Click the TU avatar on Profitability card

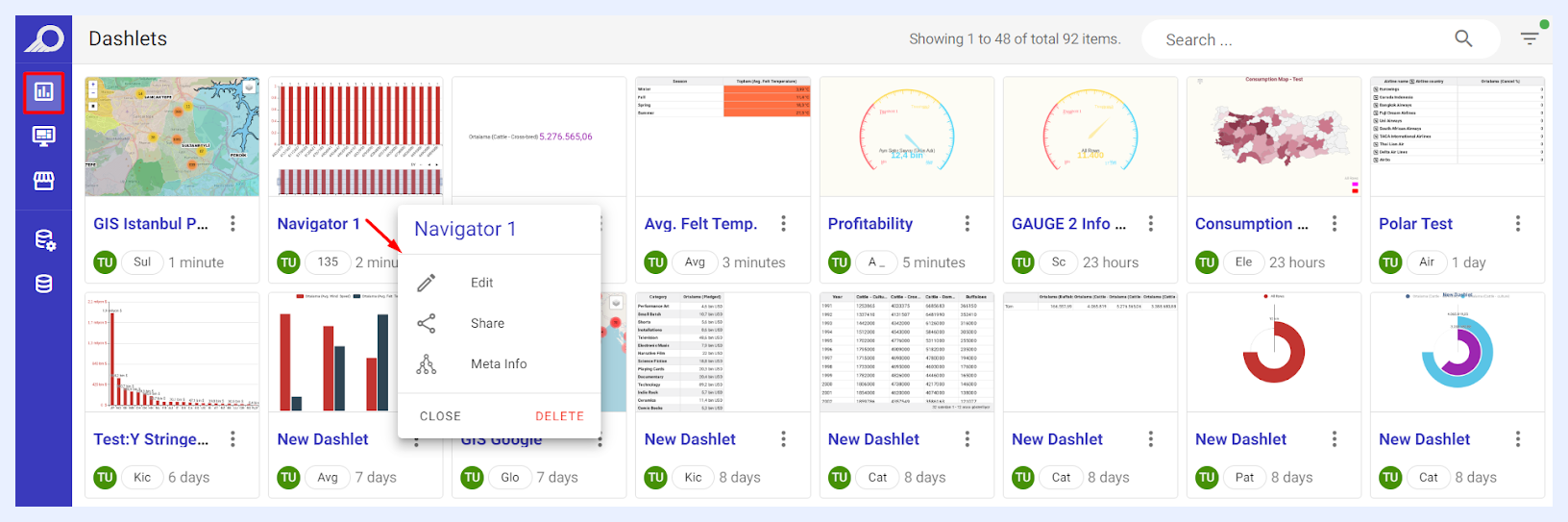pos(840,262)
